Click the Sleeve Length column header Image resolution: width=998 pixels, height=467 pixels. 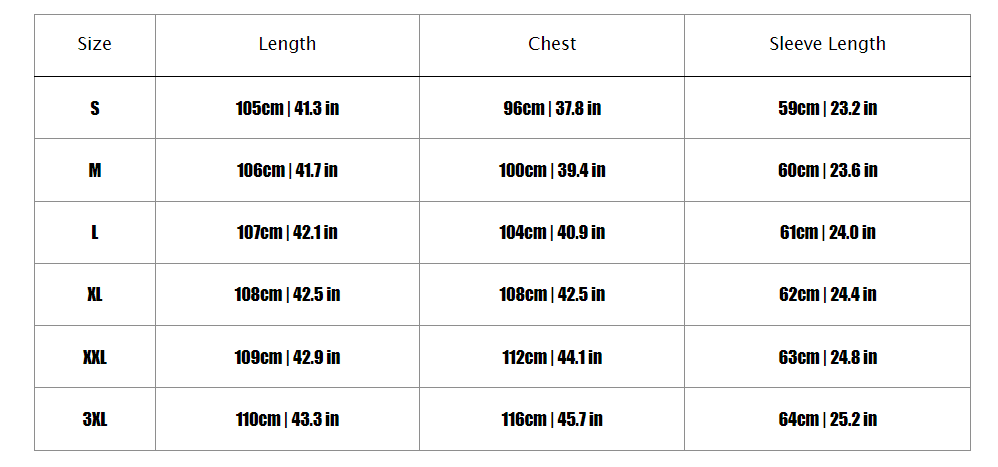pyautogui.click(x=827, y=44)
